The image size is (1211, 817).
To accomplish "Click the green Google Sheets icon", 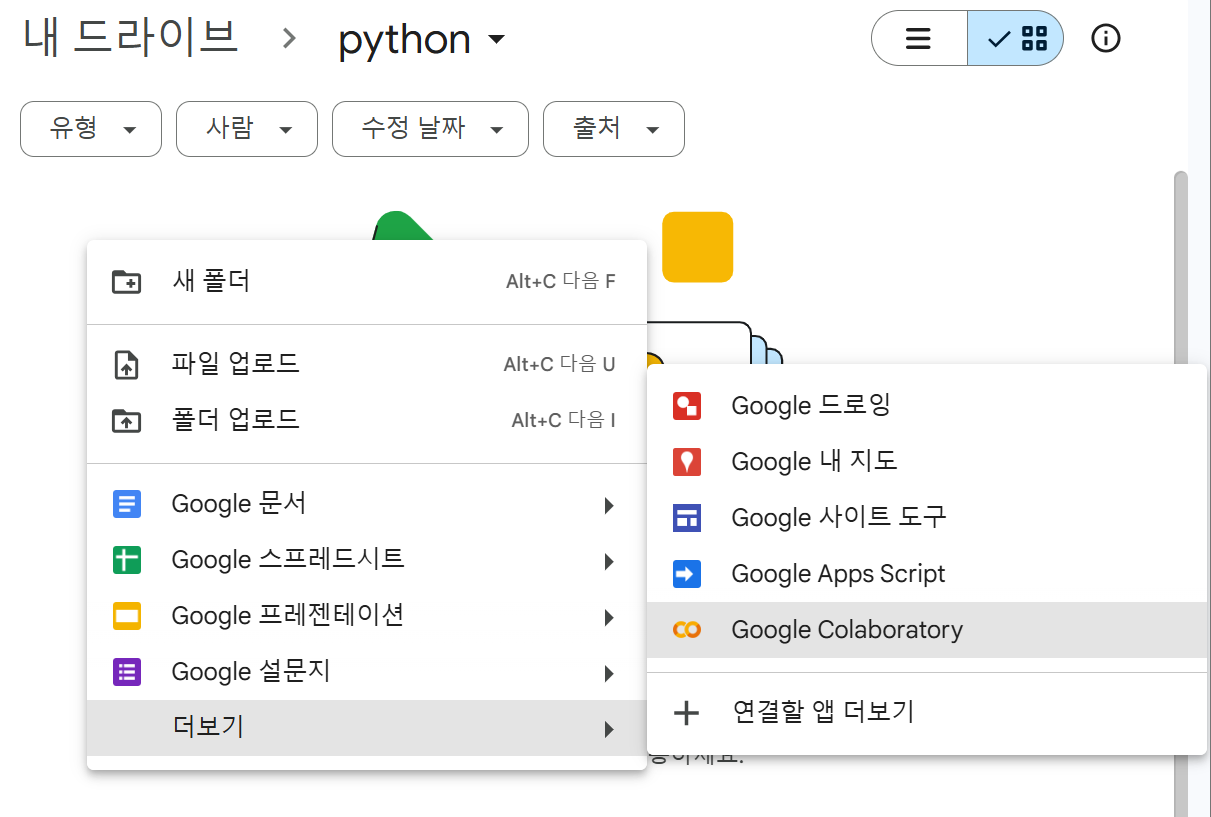I will [x=127, y=560].
